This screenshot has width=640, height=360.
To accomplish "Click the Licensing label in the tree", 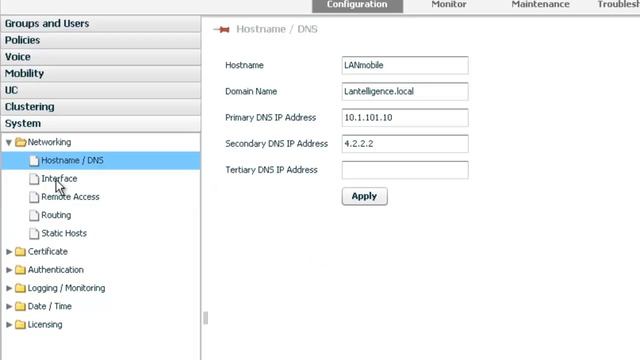I will [45, 324].
